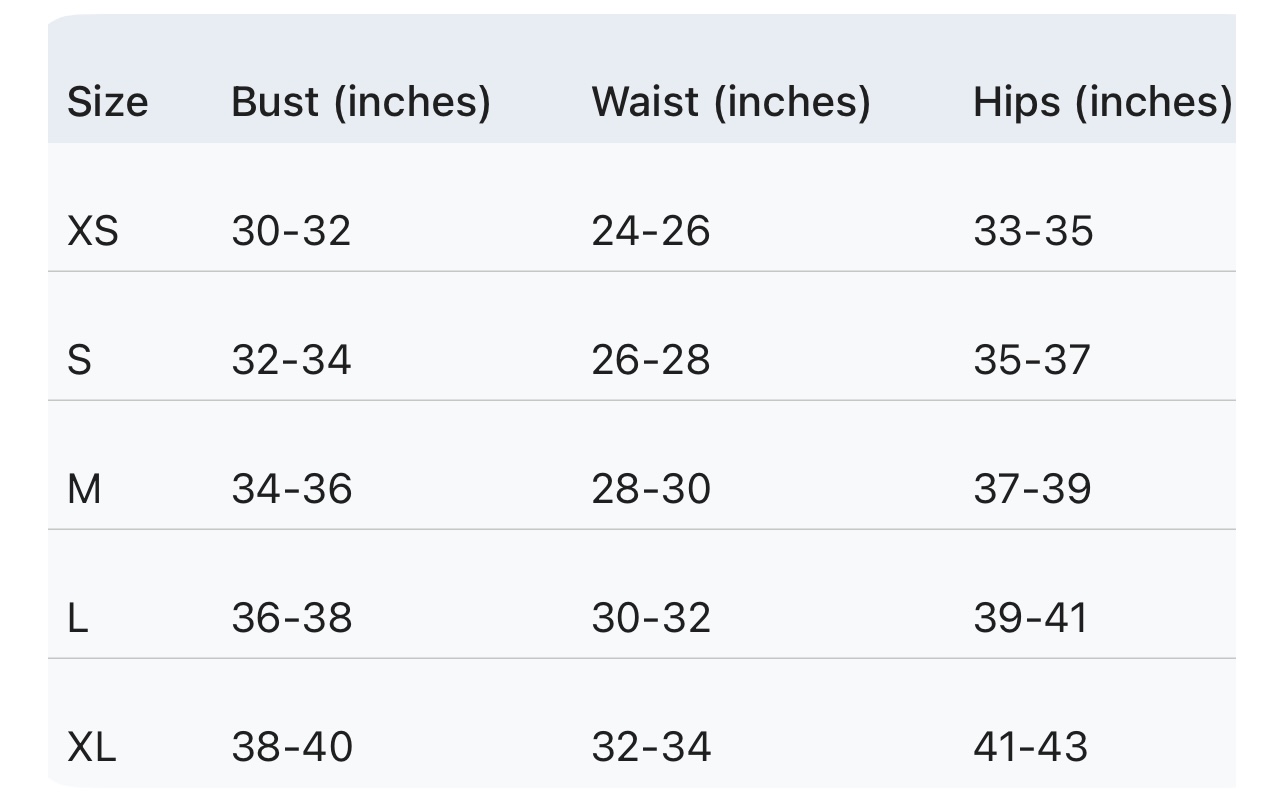Click waist value 24-26
Image resolution: width=1284 pixels, height=799 pixels.
pyautogui.click(x=651, y=231)
